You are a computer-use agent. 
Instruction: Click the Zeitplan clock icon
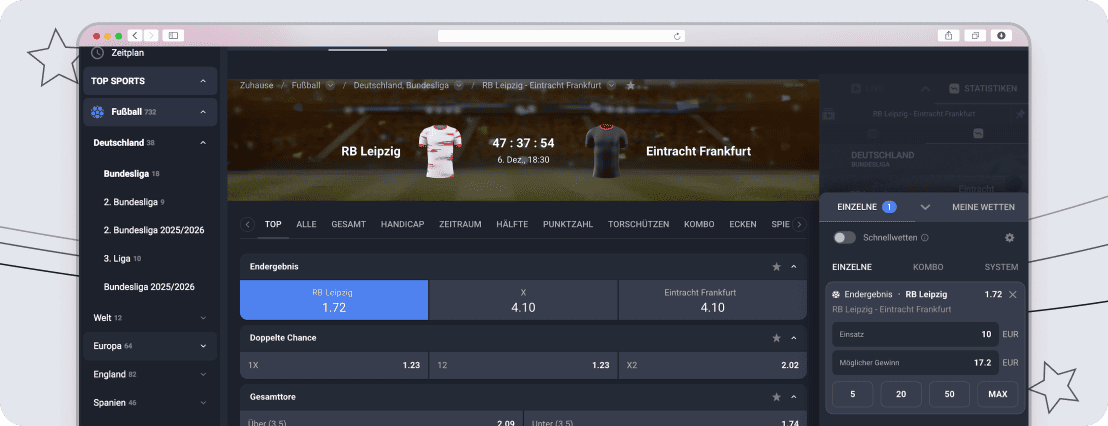click(x=98, y=53)
